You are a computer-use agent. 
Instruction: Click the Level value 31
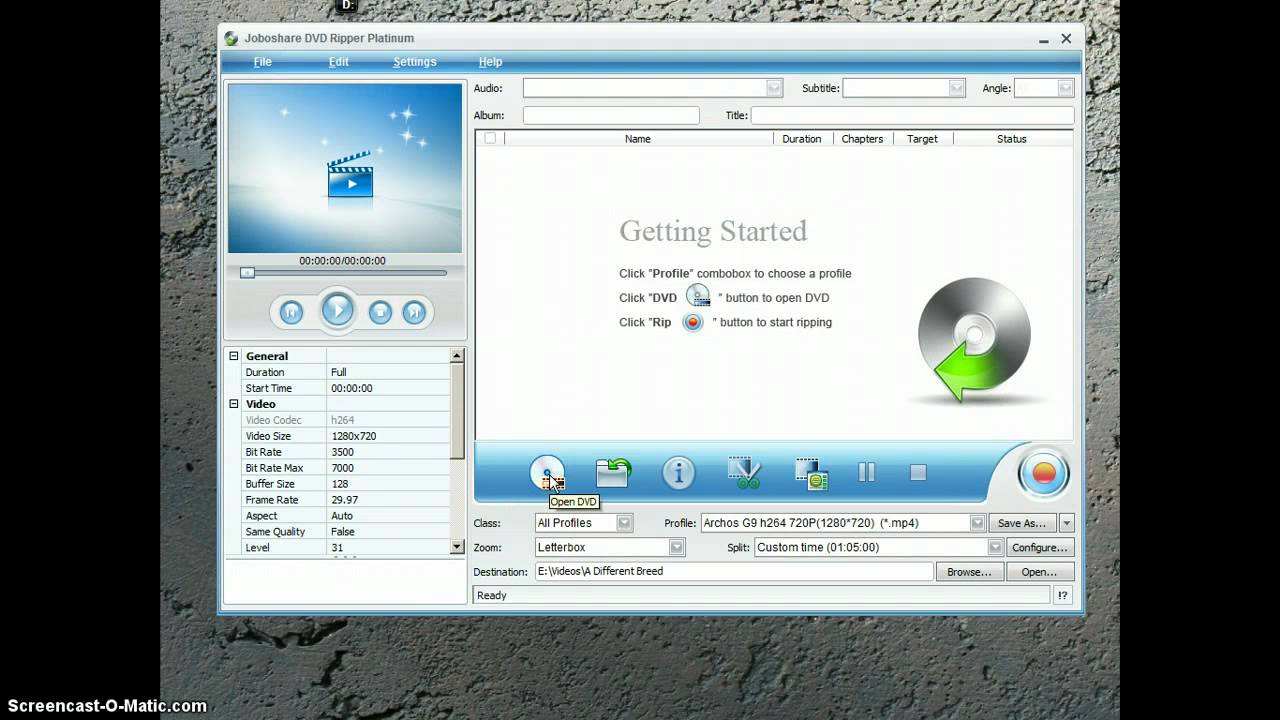click(337, 548)
